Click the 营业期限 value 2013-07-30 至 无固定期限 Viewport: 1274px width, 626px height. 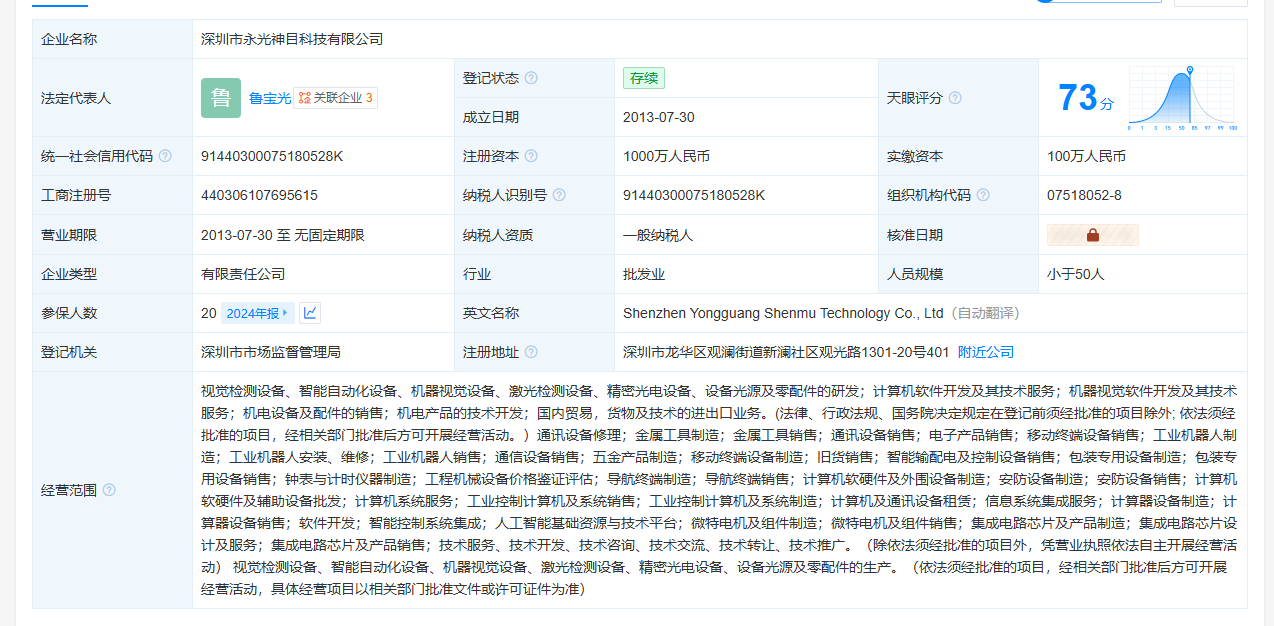pyautogui.click(x=283, y=235)
